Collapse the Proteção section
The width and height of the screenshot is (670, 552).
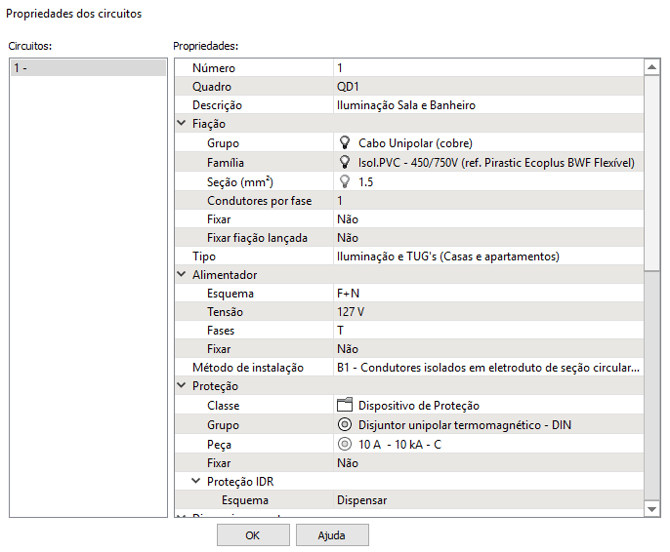point(182,386)
